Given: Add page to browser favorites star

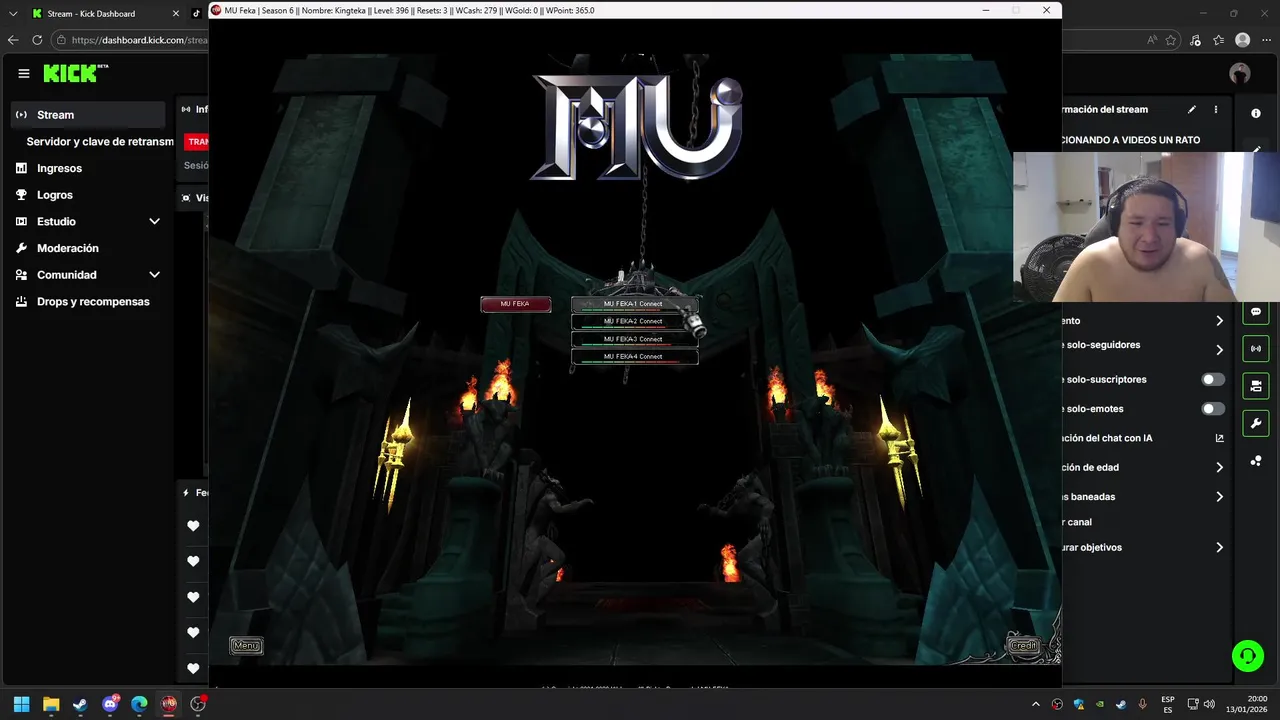Looking at the screenshot, I should click(1170, 40).
